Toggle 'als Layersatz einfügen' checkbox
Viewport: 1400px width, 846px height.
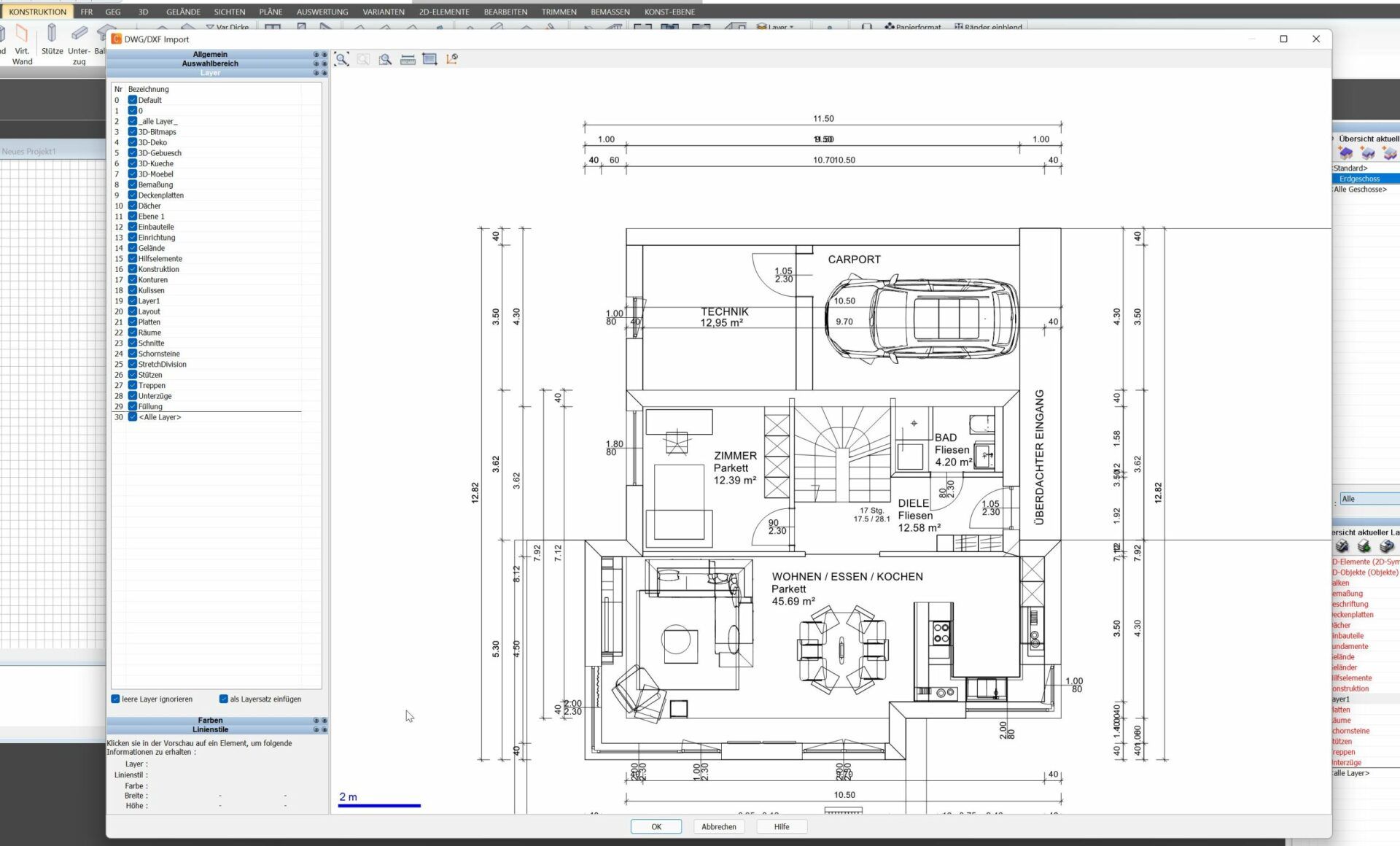point(224,699)
